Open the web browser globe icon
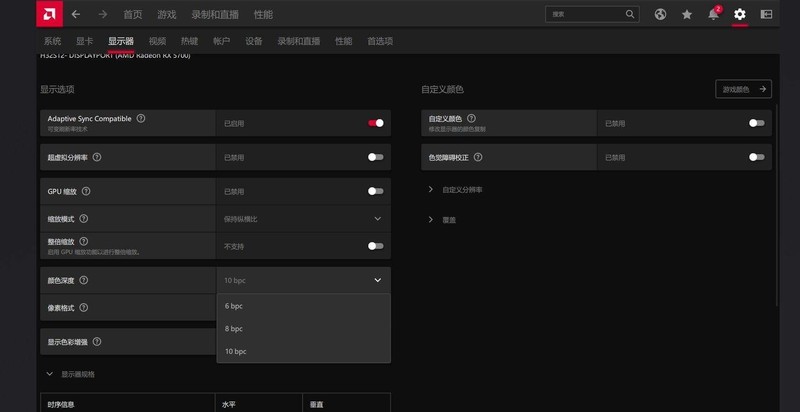 pos(660,14)
